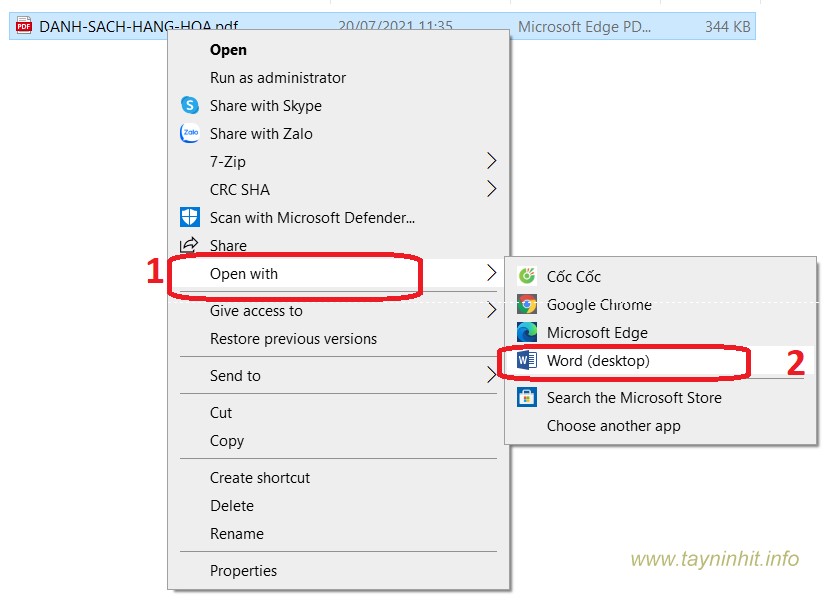Pick Rename from the context menu
The width and height of the screenshot is (826, 605).
click(x=236, y=533)
